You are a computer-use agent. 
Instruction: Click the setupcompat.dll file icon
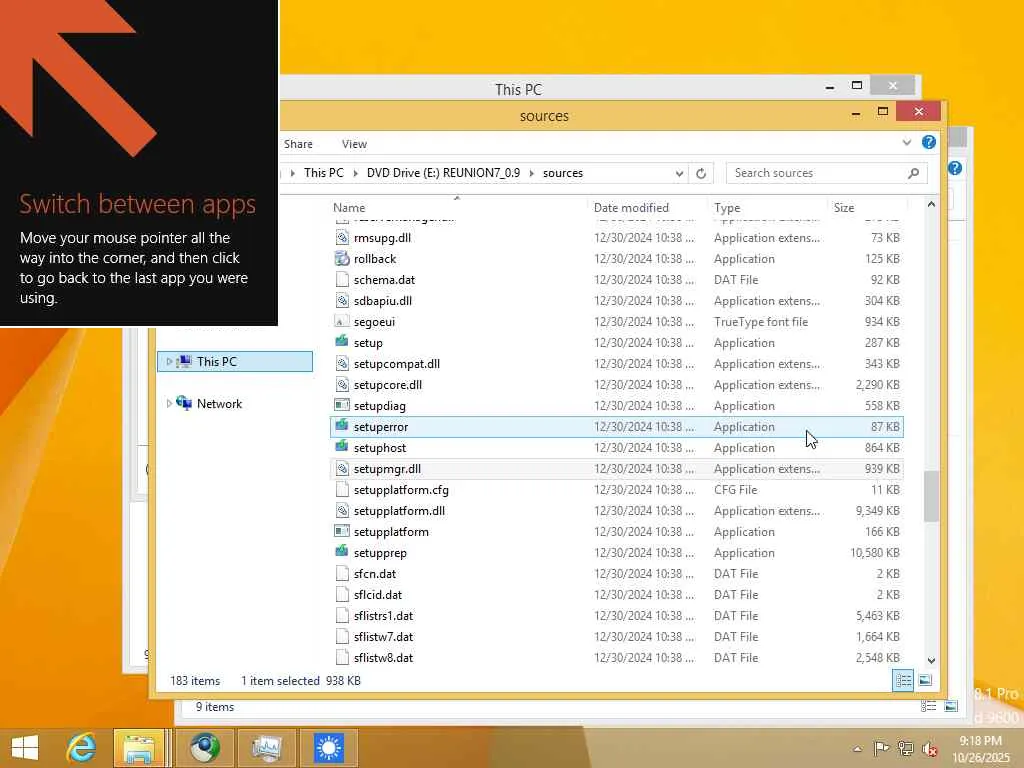[x=342, y=364]
